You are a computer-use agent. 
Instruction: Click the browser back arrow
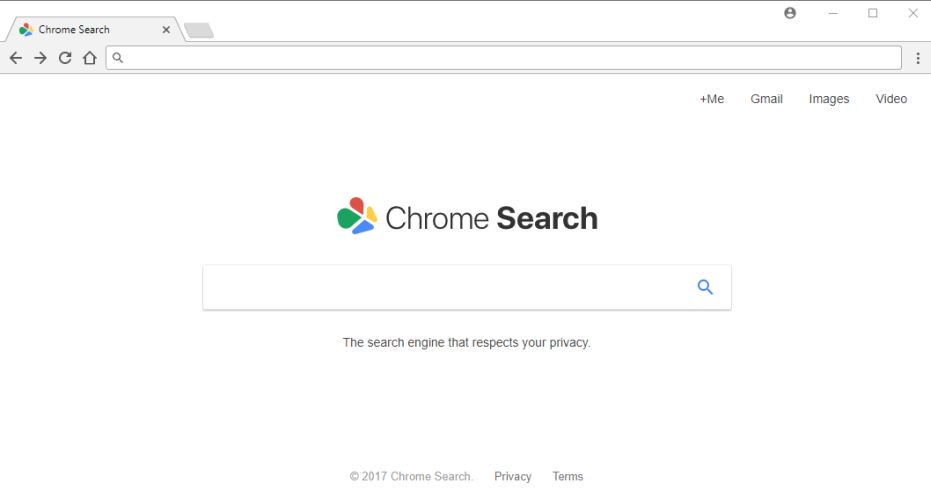(15, 58)
